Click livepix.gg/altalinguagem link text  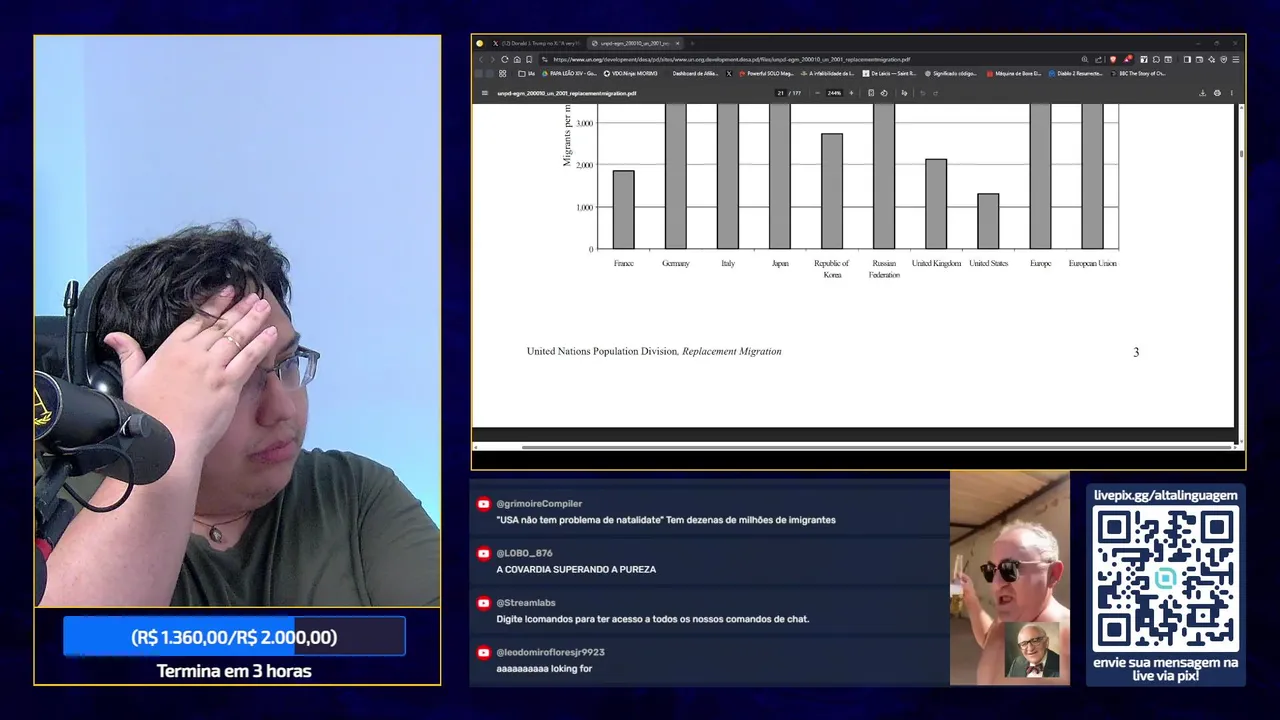point(1165,495)
